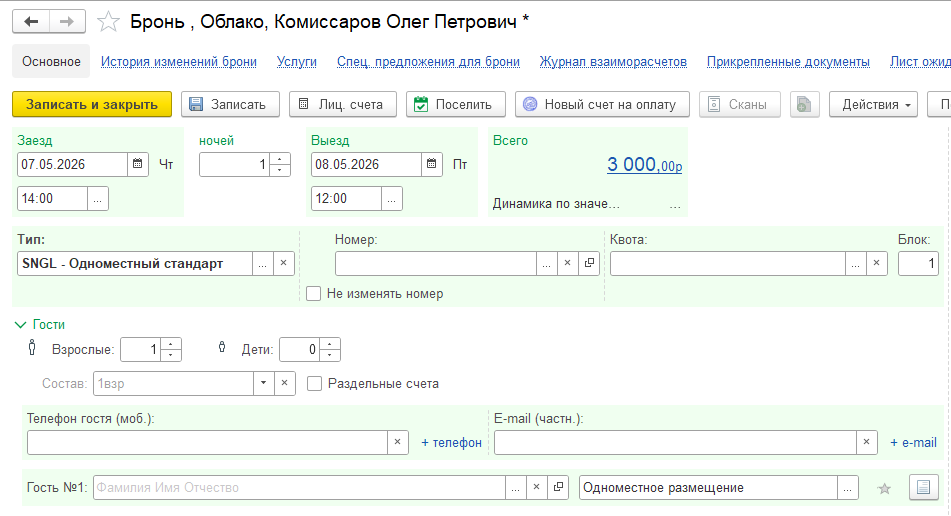Click the Блок number field
The height and width of the screenshot is (516, 951).
click(x=918, y=264)
